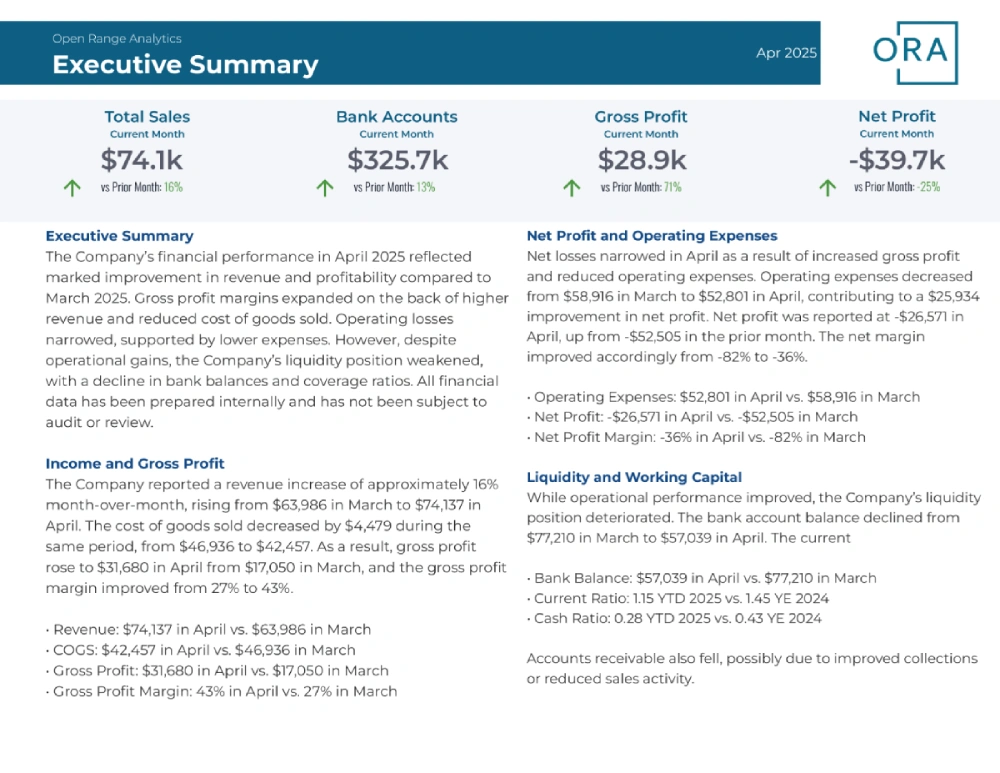The image size is (1000, 773).
Task: Click the green arrow under Bank Accounts
Action: (325, 188)
